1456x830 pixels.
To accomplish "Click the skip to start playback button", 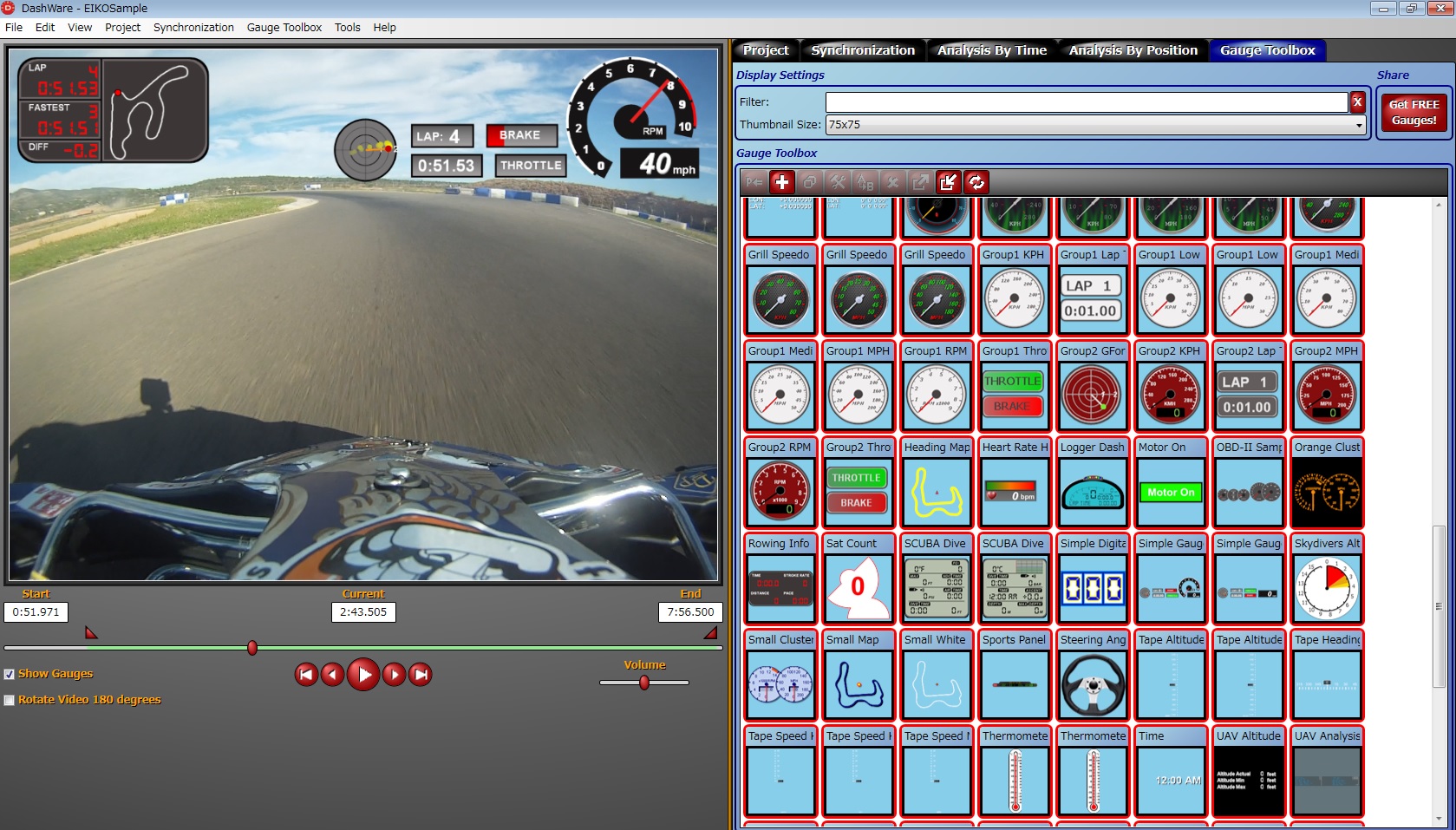I will 306,674.
